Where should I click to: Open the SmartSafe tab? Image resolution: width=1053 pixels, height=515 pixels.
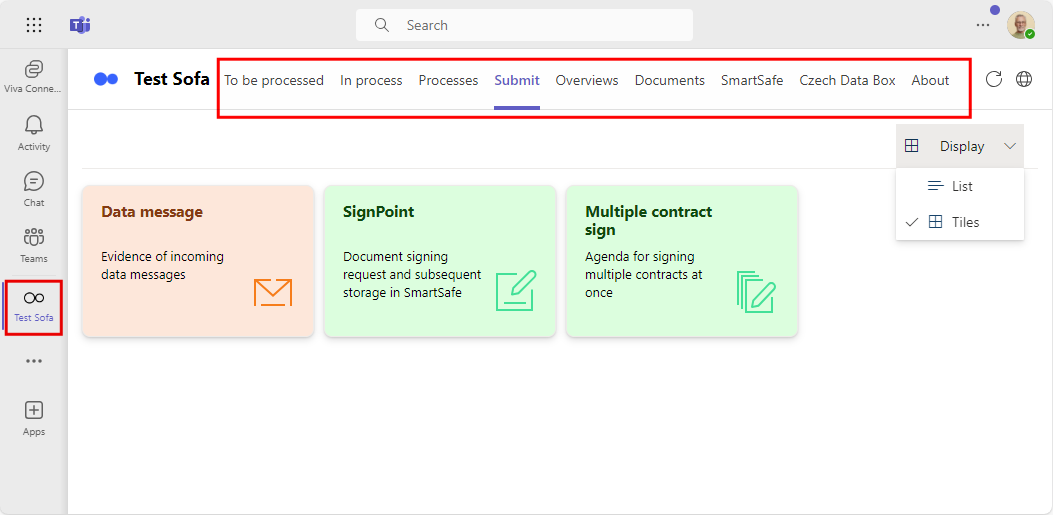(751, 80)
